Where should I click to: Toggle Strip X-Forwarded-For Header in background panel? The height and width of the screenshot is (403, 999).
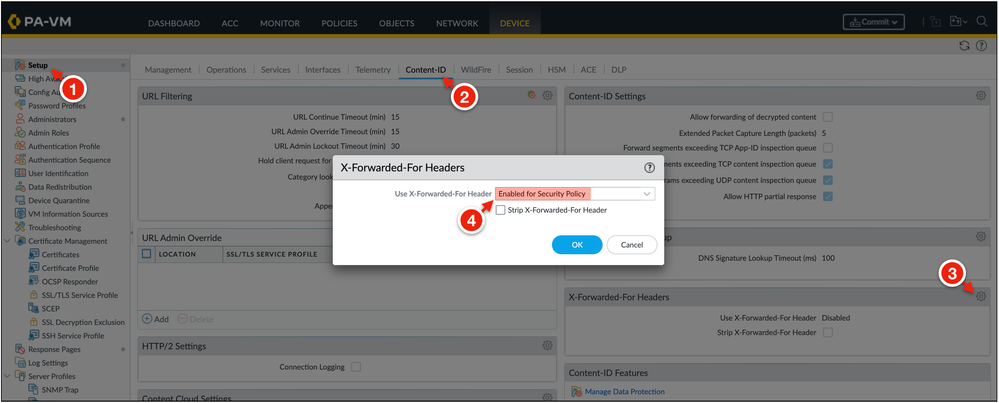tap(828, 332)
